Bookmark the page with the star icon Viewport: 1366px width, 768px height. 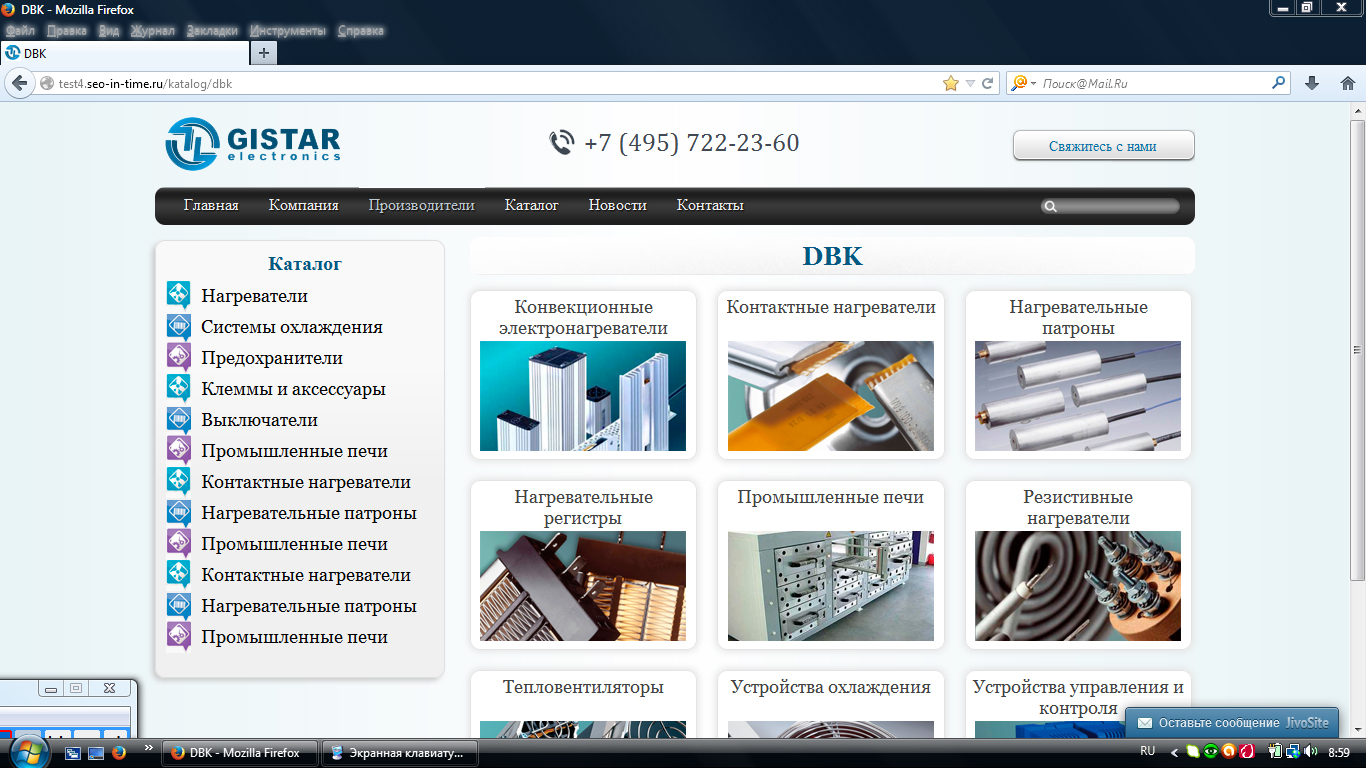952,83
